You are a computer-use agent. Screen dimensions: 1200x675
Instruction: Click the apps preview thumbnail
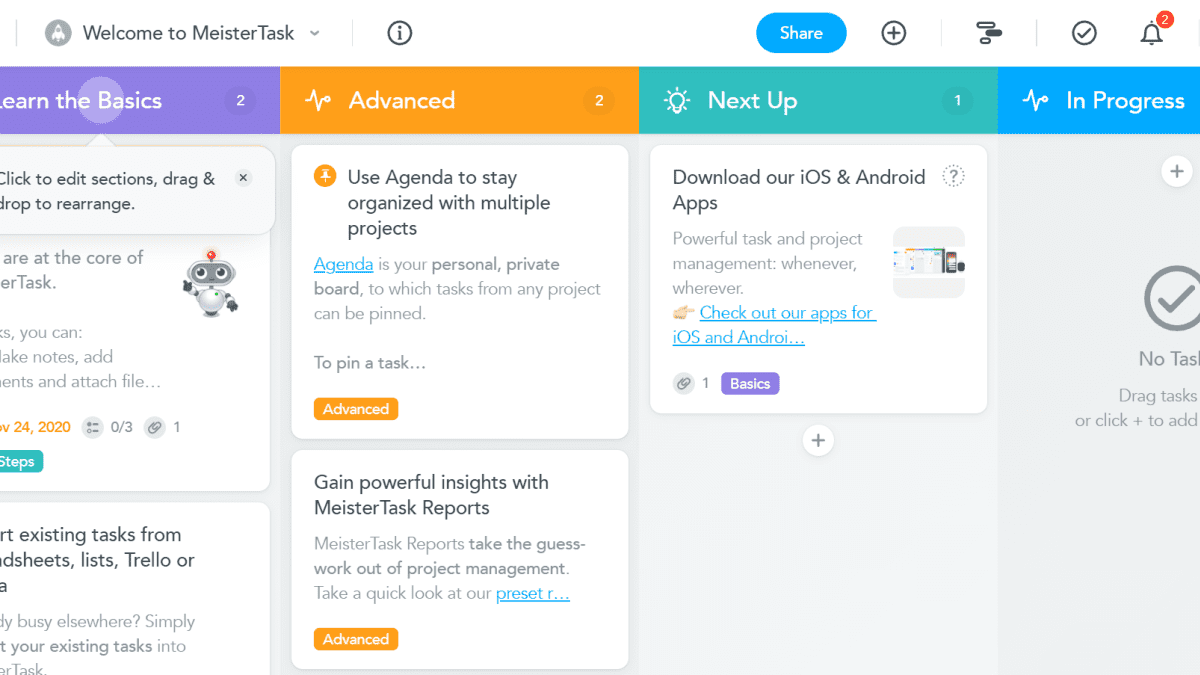tap(928, 262)
